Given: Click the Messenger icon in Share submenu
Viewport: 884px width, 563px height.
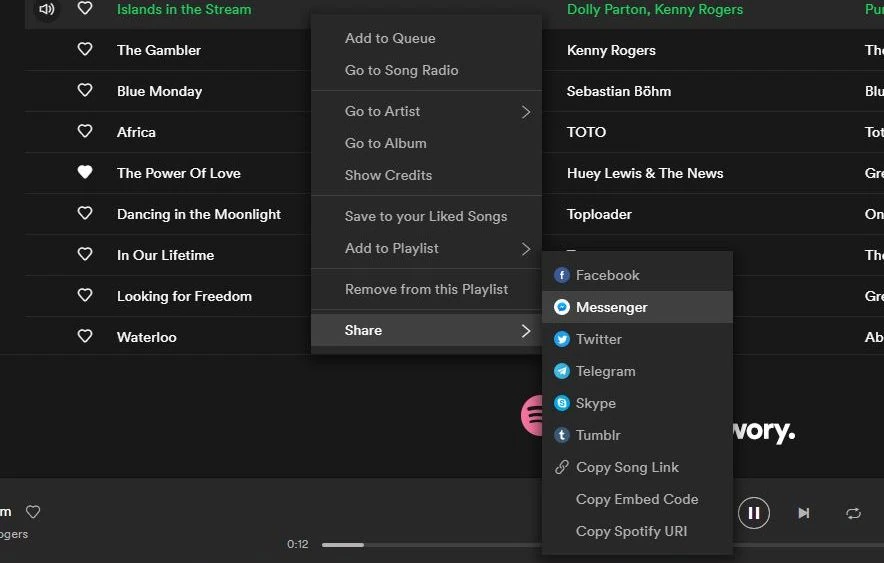Looking at the screenshot, I should (x=562, y=307).
